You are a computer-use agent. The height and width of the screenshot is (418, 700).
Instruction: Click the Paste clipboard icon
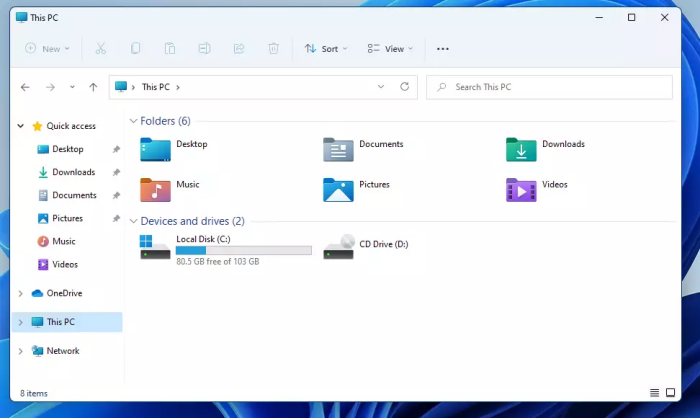[171, 48]
